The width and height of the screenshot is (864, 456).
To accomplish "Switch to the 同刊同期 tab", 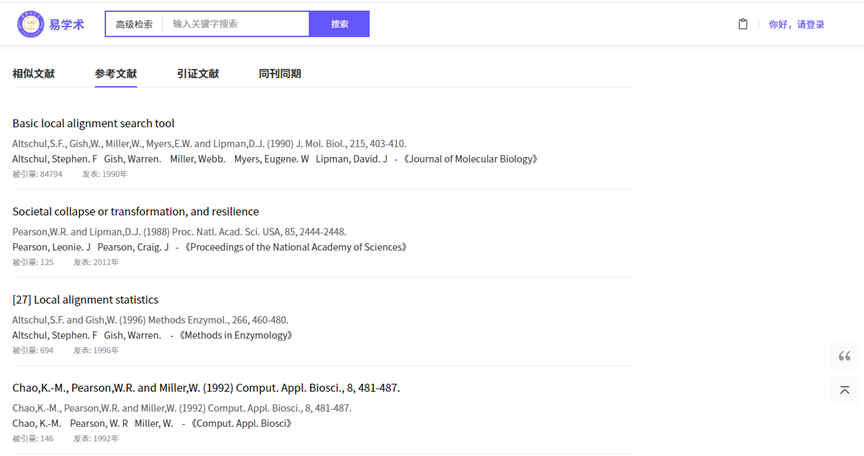I will tap(280, 74).
